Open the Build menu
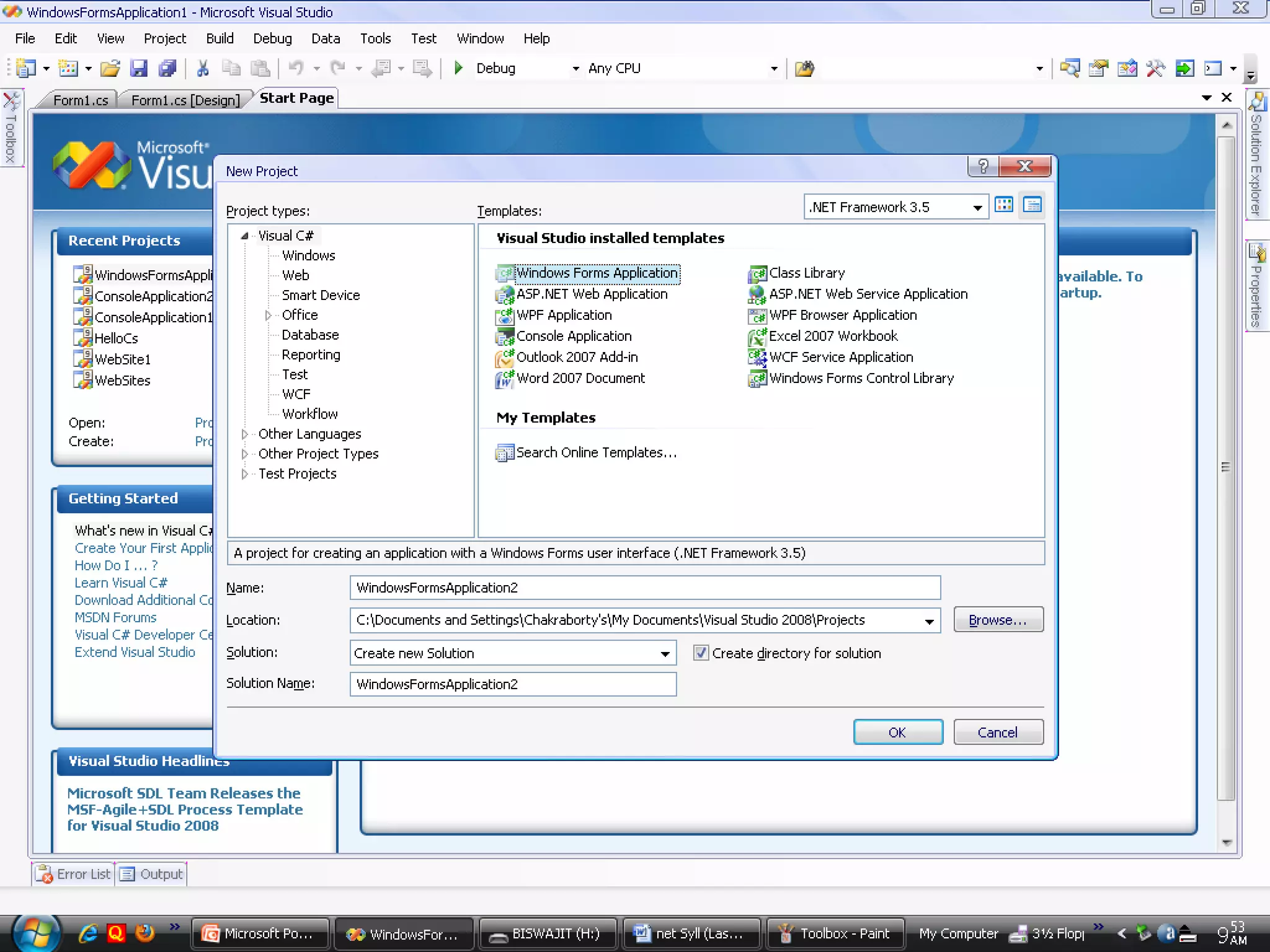Image resolution: width=1270 pixels, height=952 pixels. pyautogui.click(x=220, y=38)
